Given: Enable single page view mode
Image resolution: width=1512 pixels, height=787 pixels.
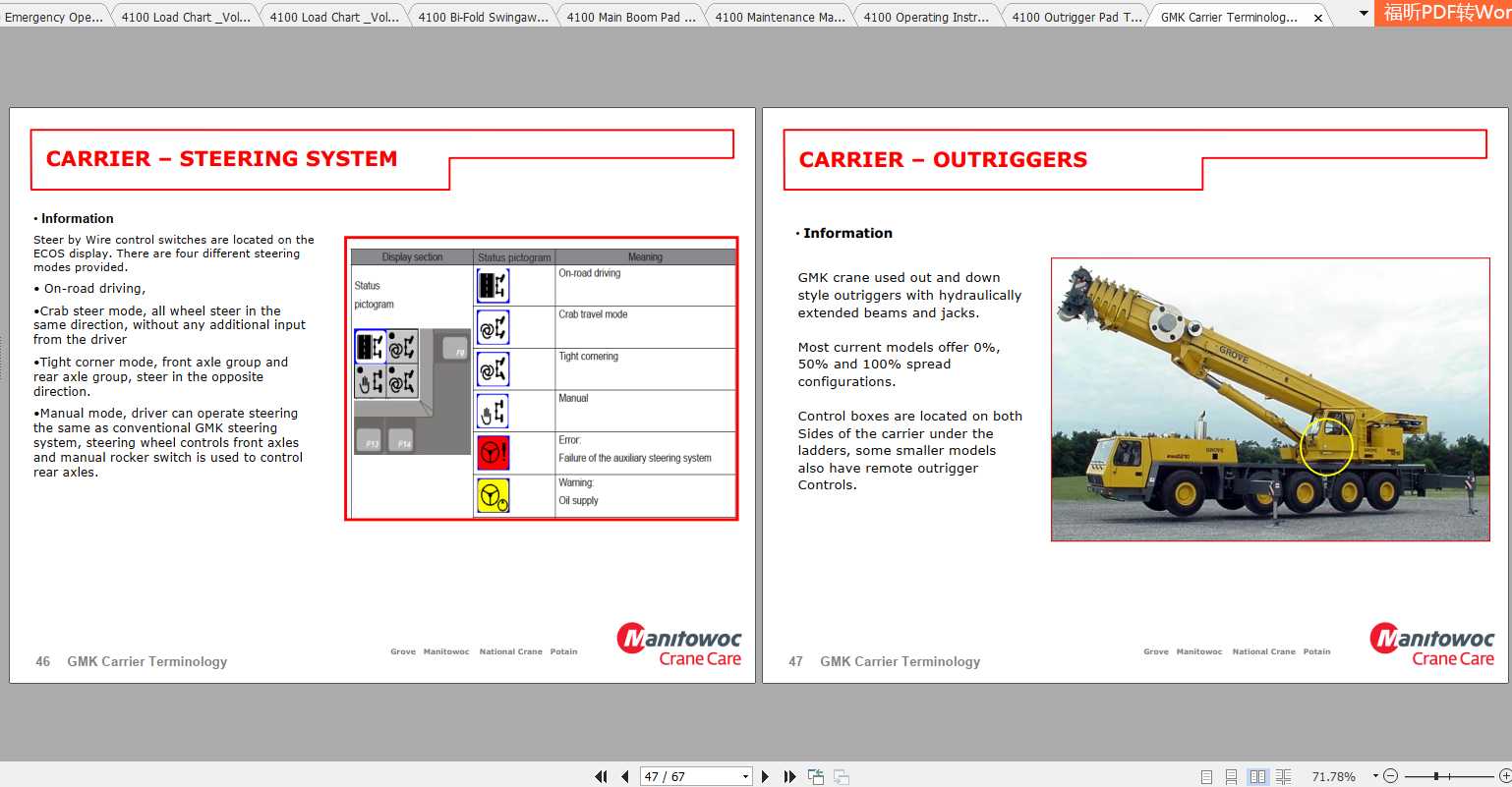Looking at the screenshot, I should tap(1206, 776).
